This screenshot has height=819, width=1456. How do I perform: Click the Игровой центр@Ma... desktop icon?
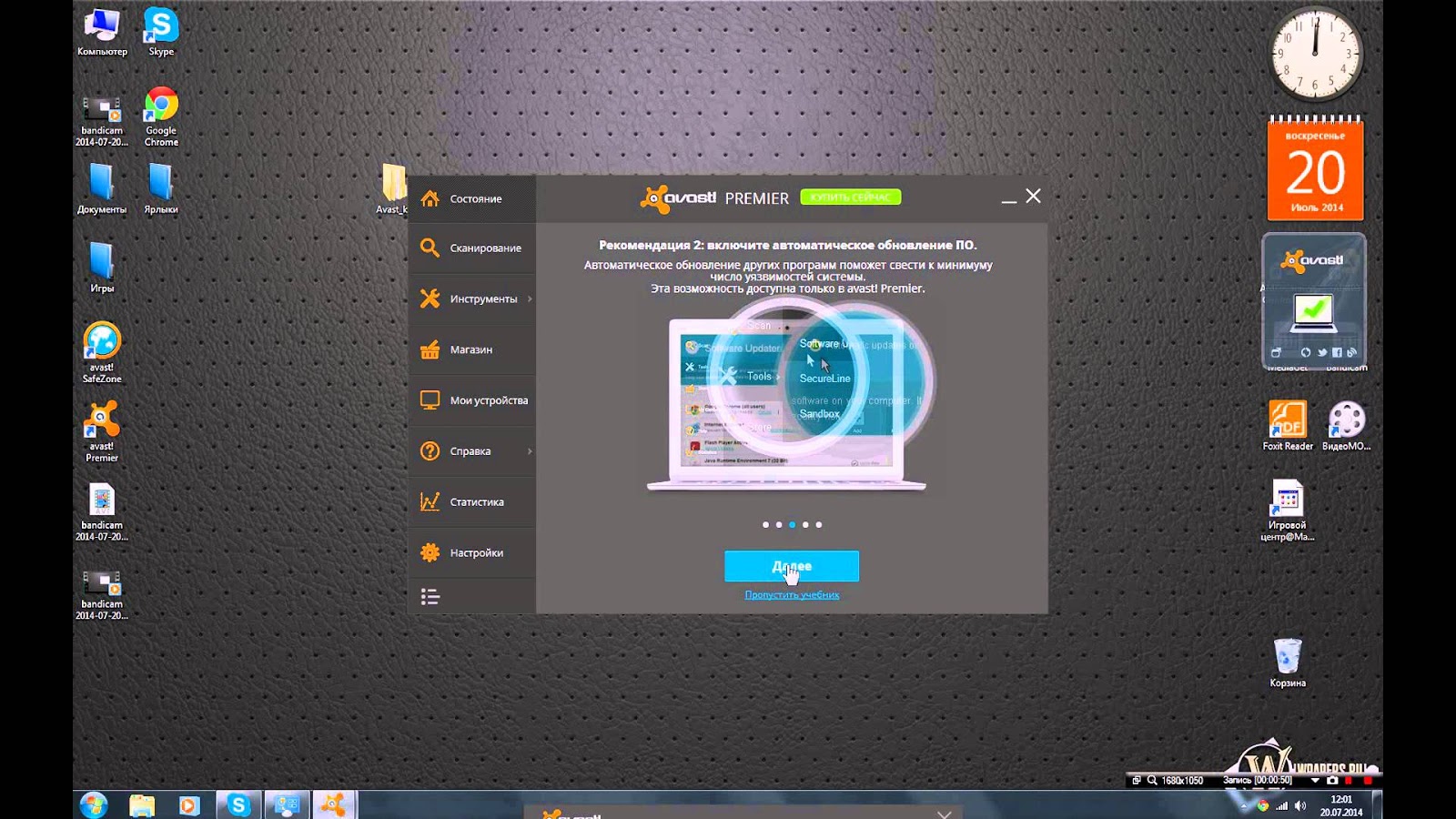coord(1288,511)
